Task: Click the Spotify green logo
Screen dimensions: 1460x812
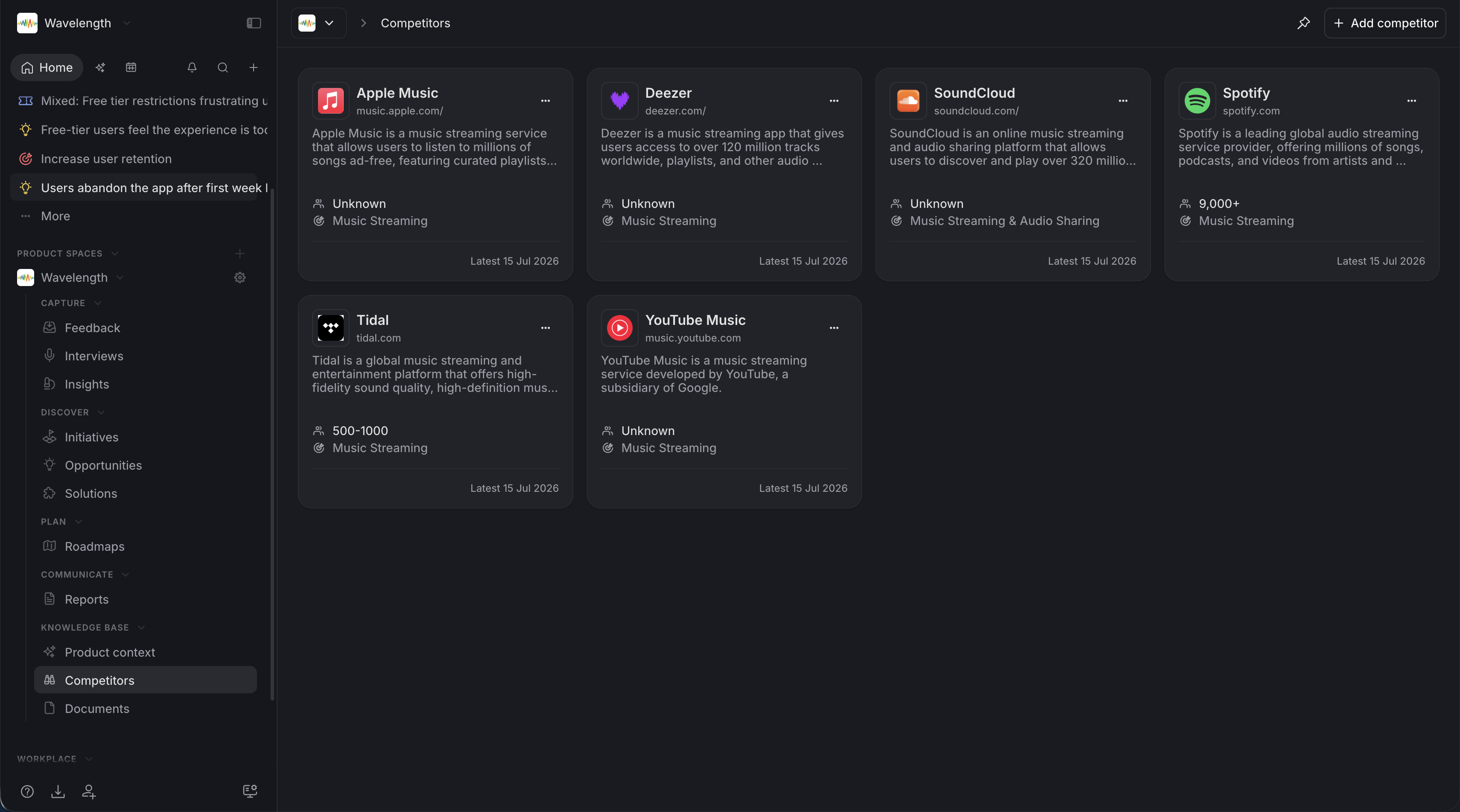Action: [x=1197, y=101]
